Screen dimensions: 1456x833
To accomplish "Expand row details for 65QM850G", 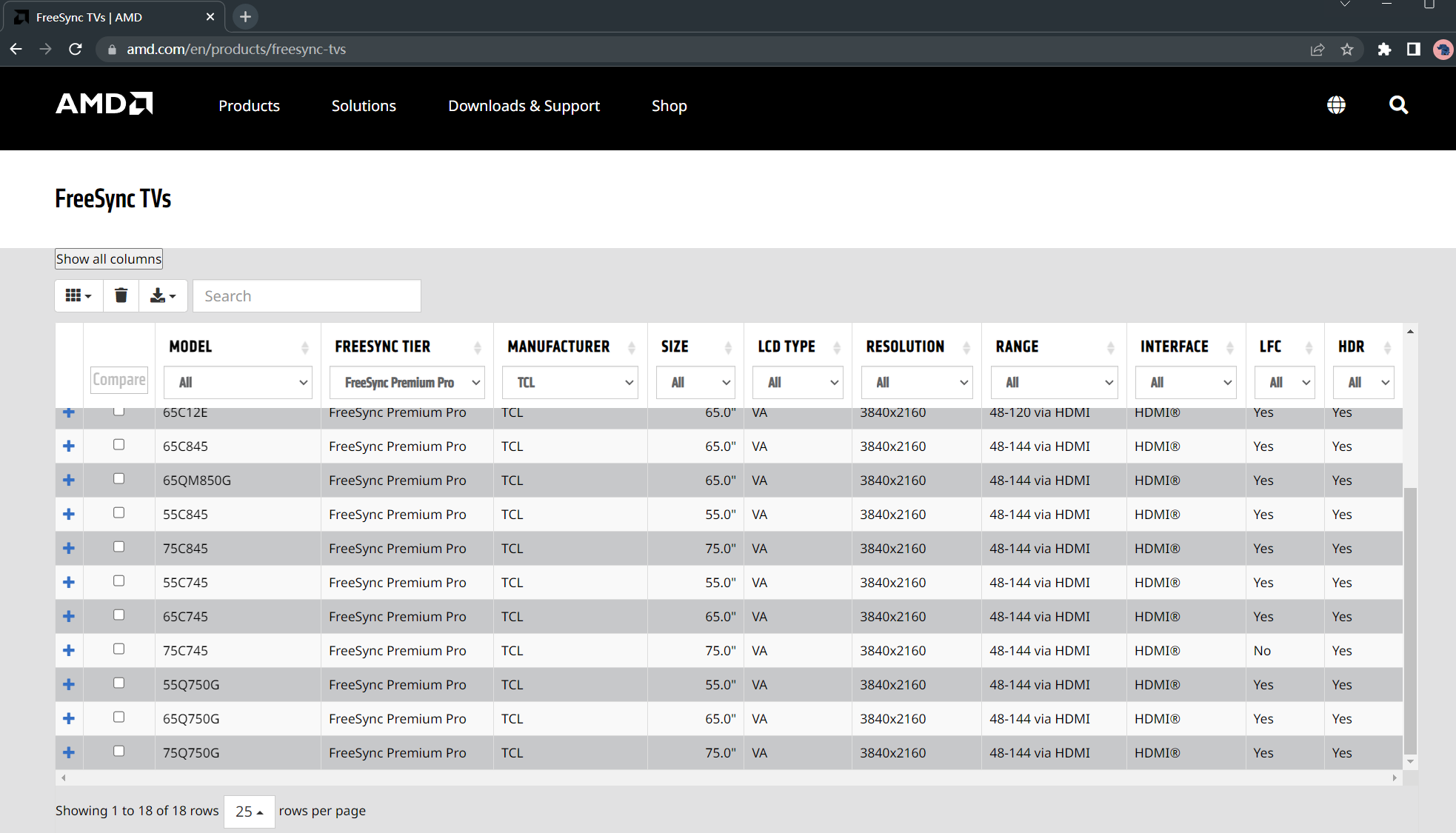I will [x=69, y=480].
